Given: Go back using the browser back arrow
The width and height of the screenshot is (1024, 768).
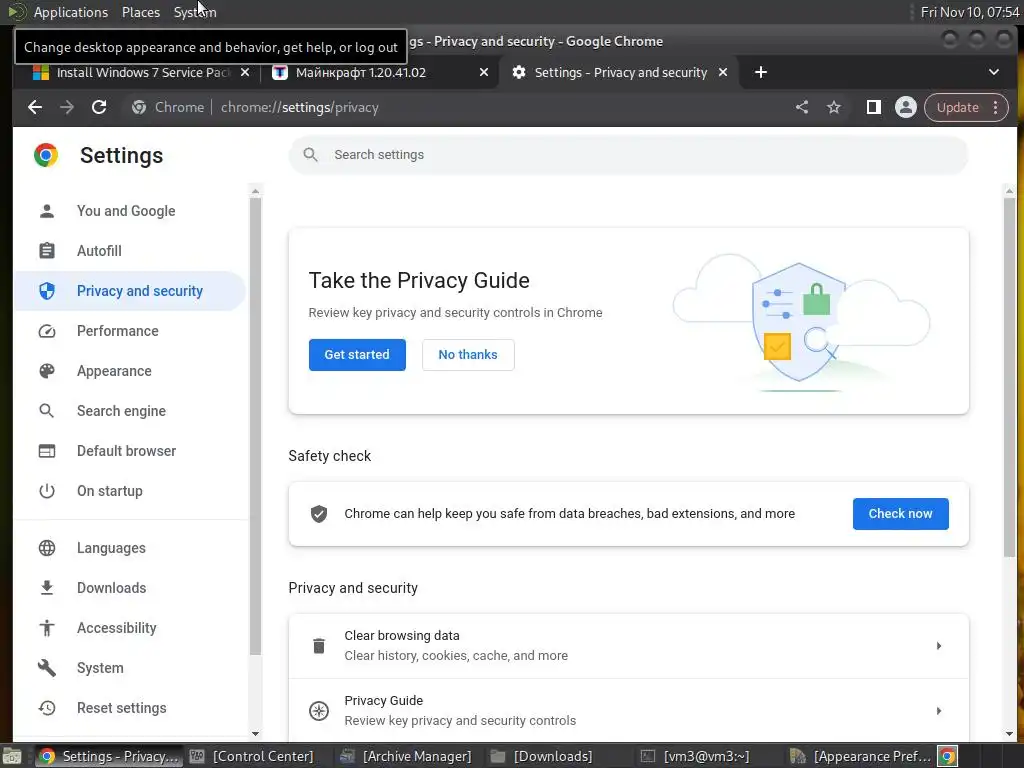Looking at the screenshot, I should pos(35,107).
